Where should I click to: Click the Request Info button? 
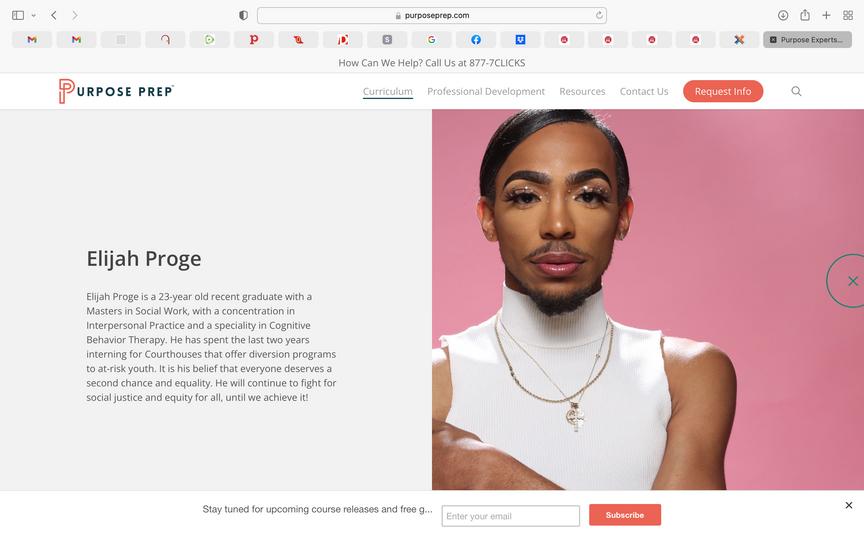pyautogui.click(x=723, y=91)
